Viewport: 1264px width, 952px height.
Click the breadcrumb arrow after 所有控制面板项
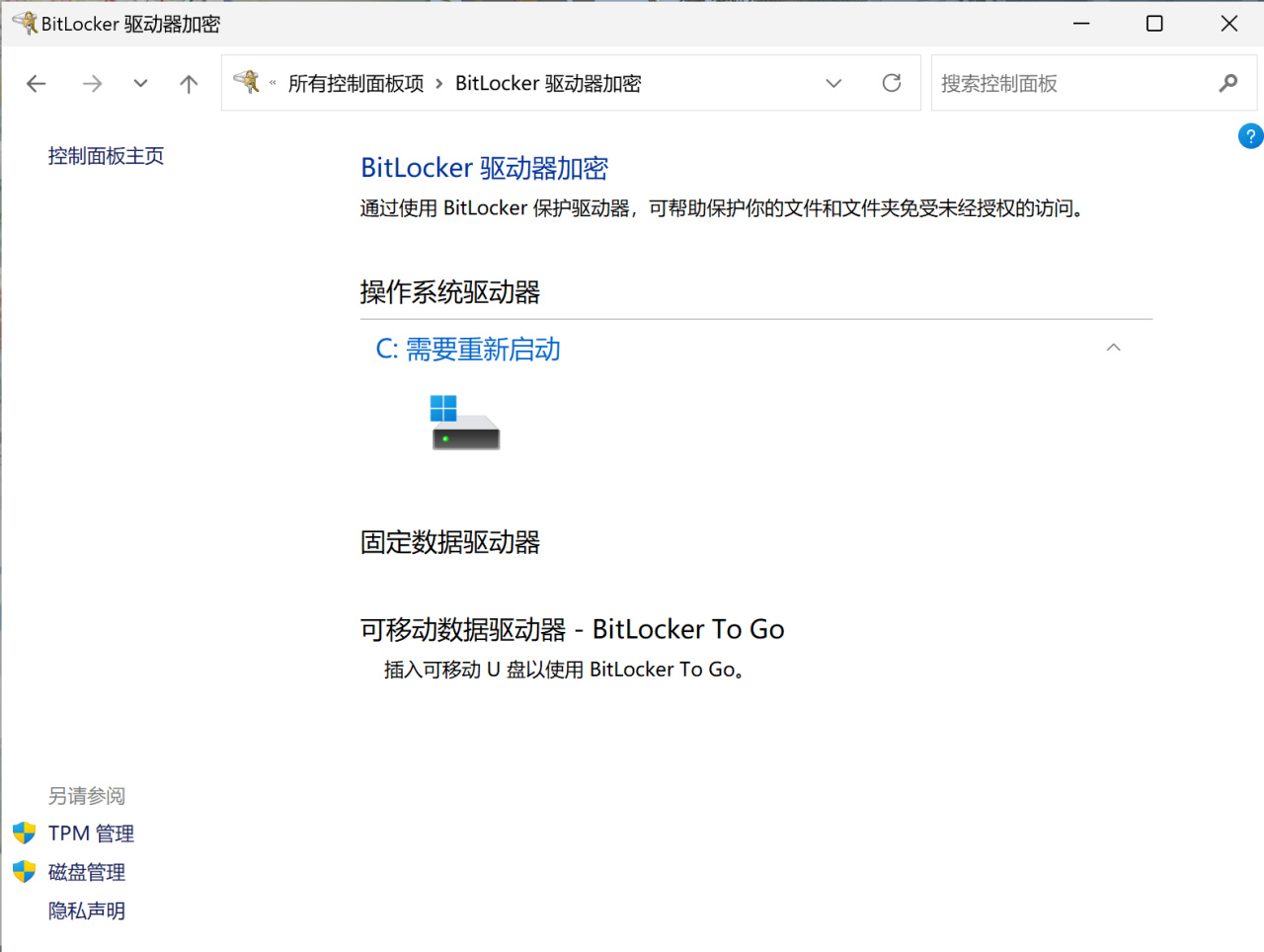[x=439, y=84]
